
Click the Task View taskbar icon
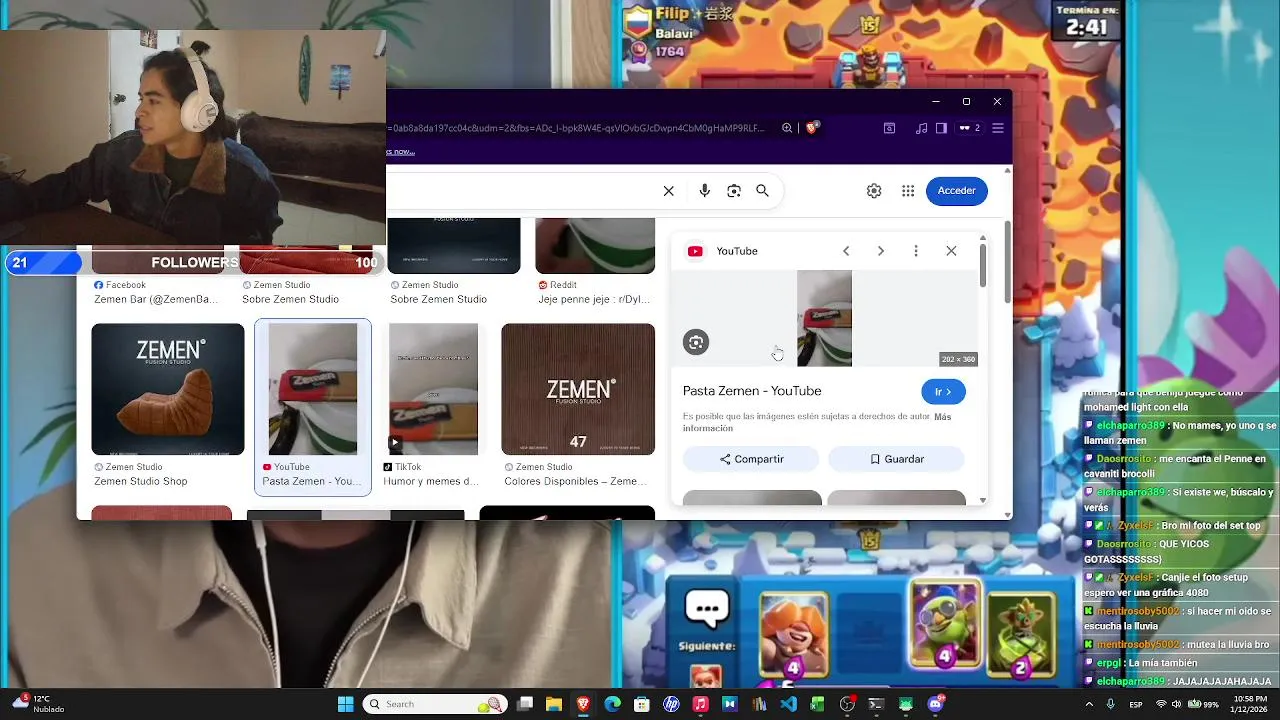525,704
